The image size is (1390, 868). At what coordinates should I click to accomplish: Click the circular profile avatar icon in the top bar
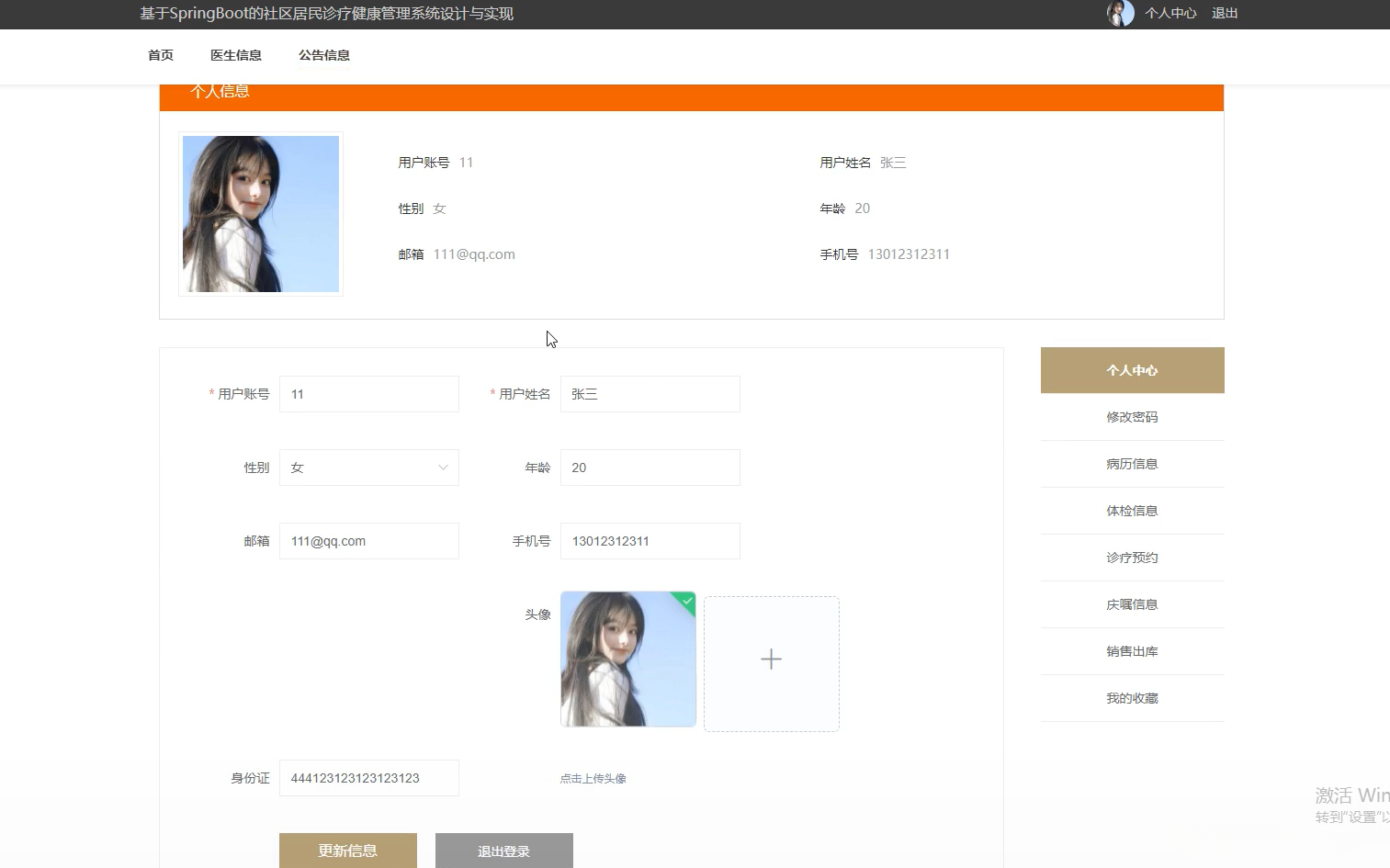tap(1120, 13)
